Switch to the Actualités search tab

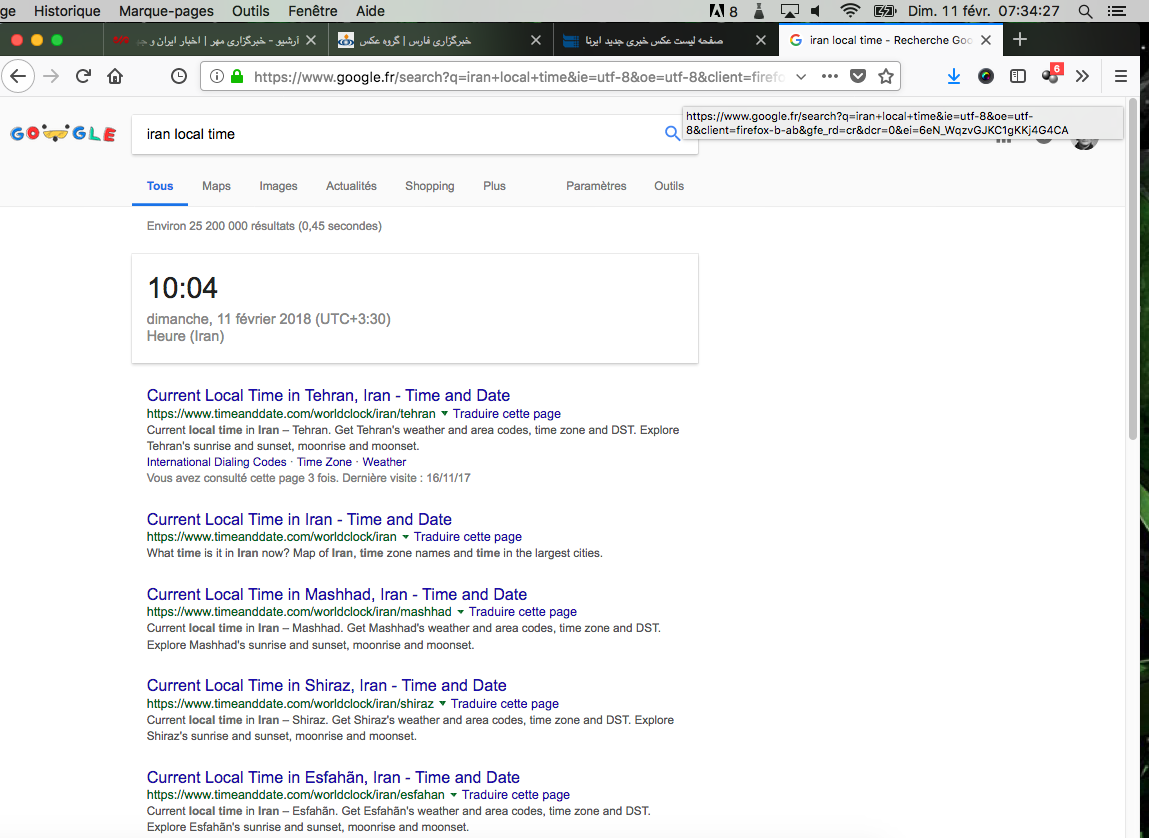[351, 186]
